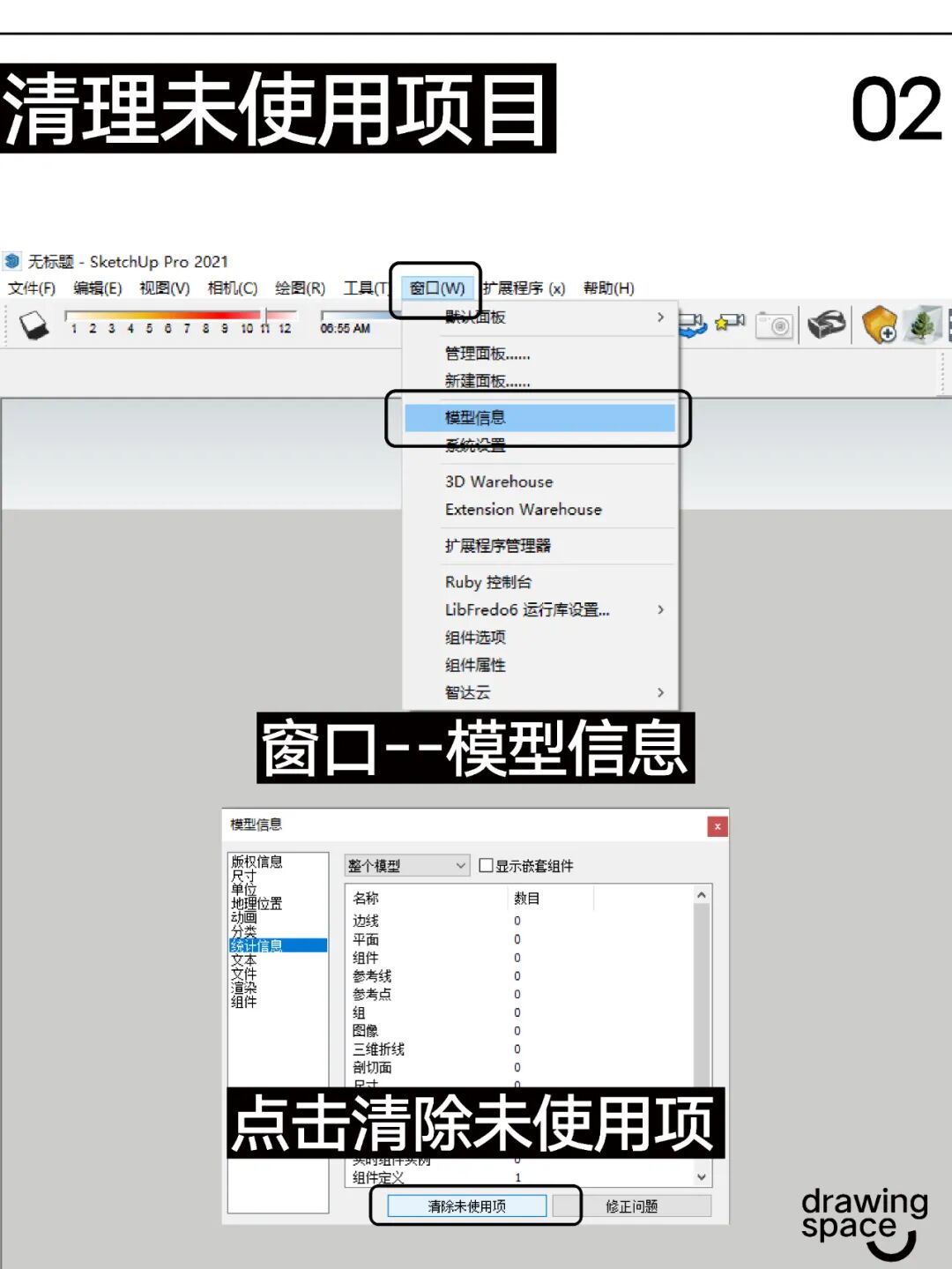Click the camera with star scene icon
This screenshot has width=952, height=1269.
730,324
